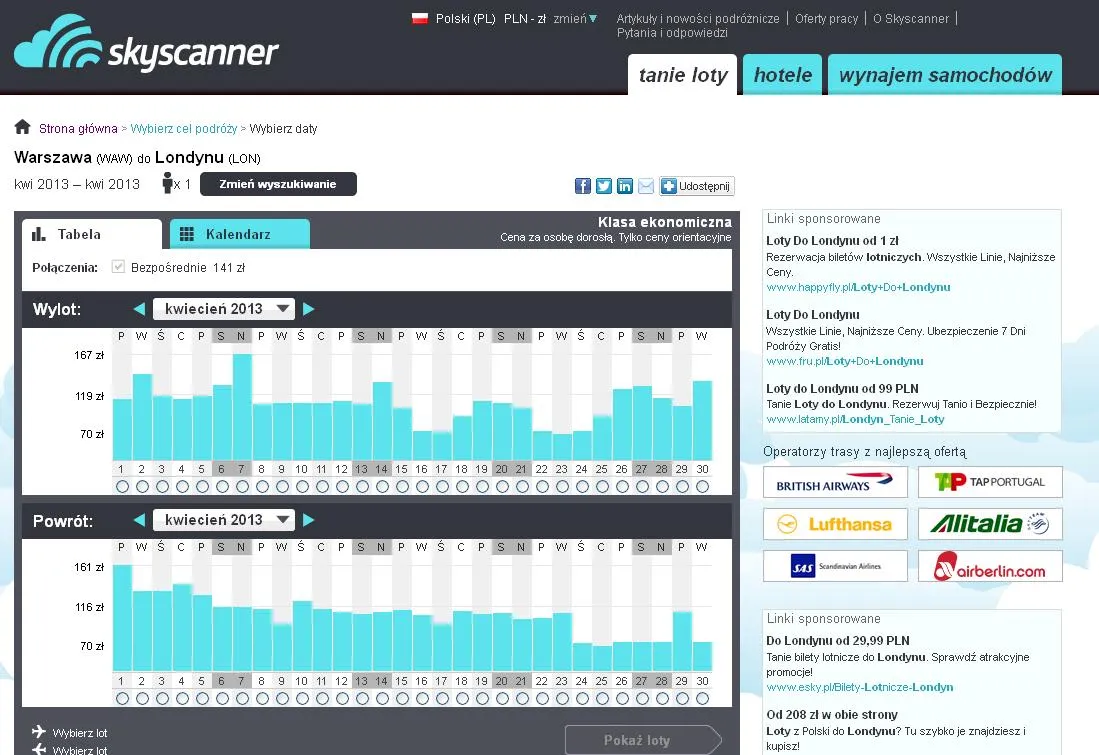Viewport: 1099px width, 755px height.
Task: Click the Powrót price bar for day 29
Action: coord(682,641)
